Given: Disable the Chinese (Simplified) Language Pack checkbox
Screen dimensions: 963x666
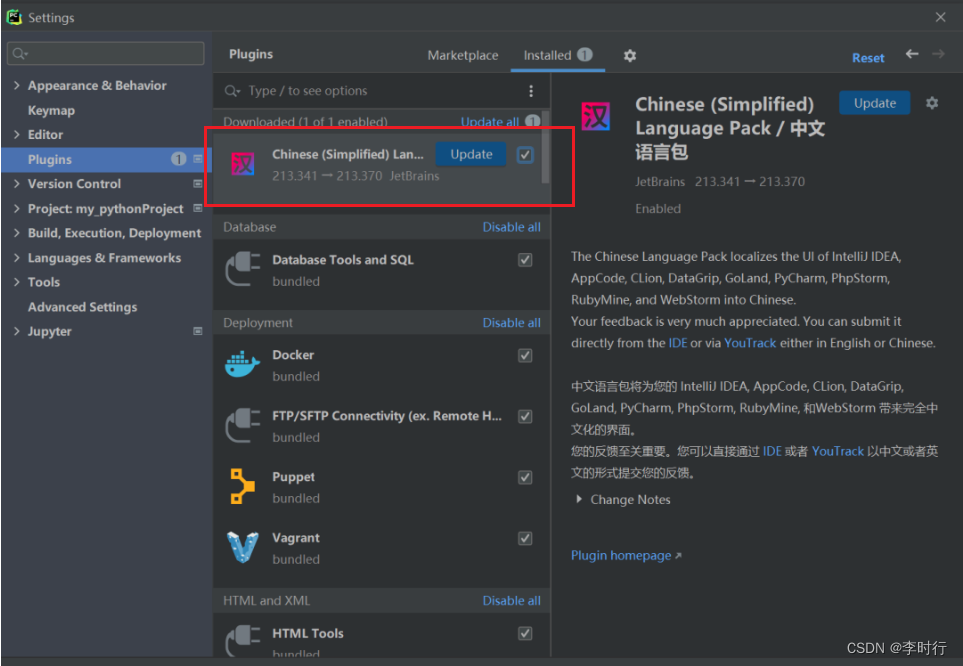Looking at the screenshot, I should (525, 155).
